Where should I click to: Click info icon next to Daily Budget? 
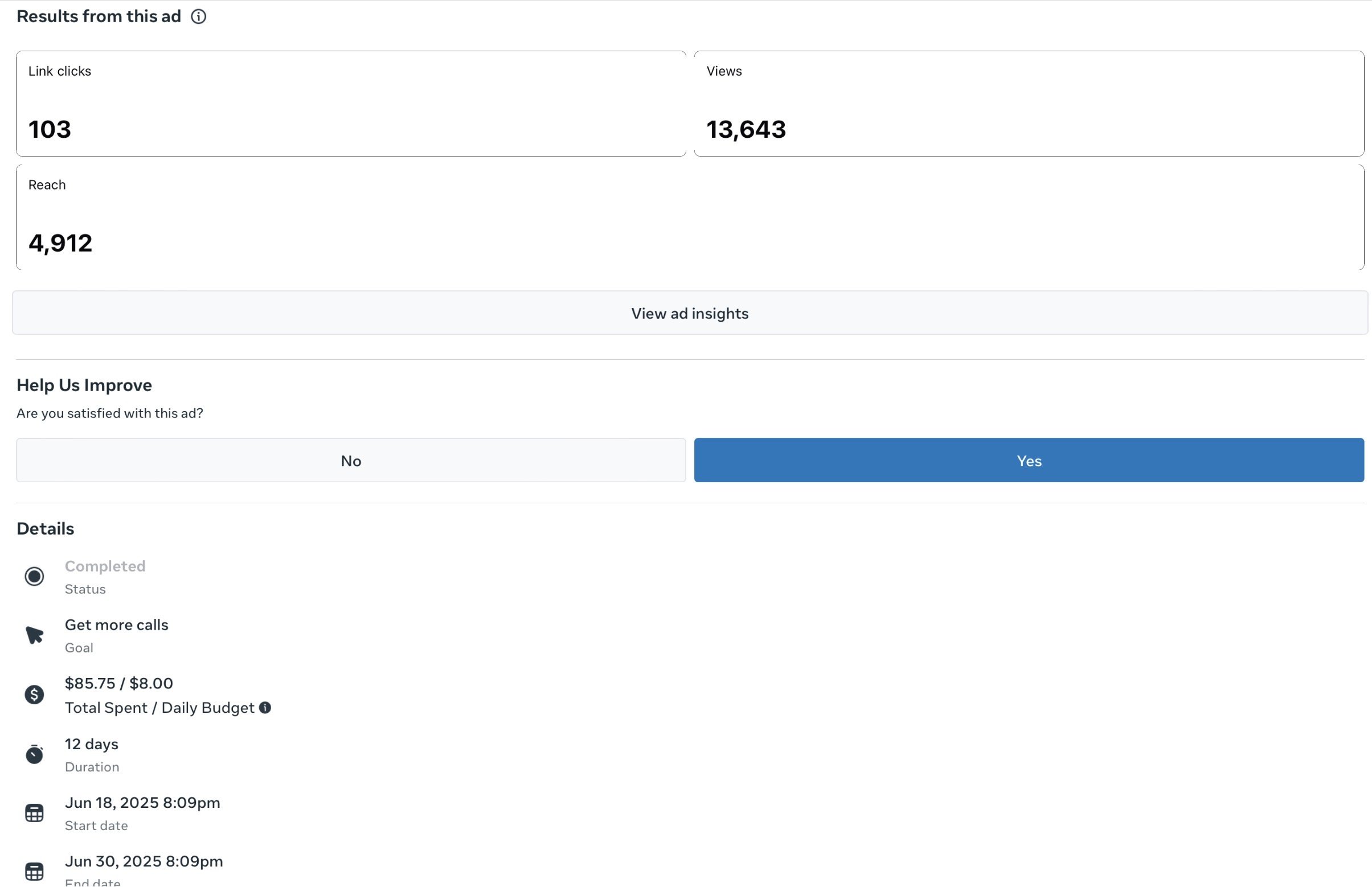coord(265,708)
